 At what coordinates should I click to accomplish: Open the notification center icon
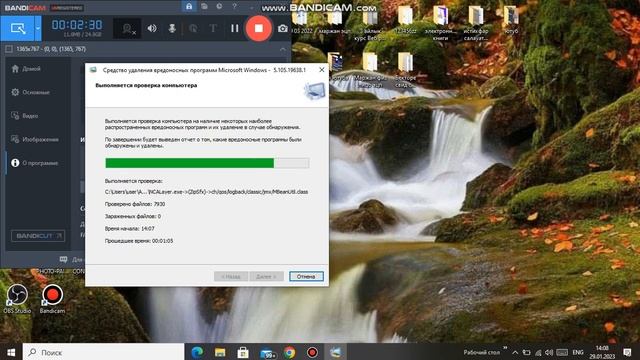pos(627,352)
